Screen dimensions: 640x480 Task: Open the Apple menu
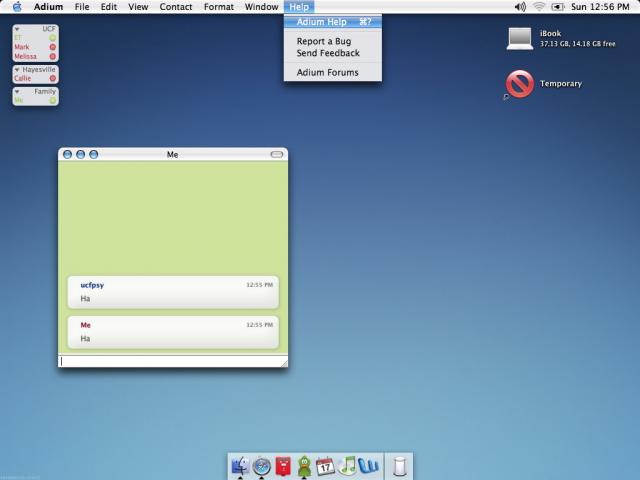click(17, 7)
